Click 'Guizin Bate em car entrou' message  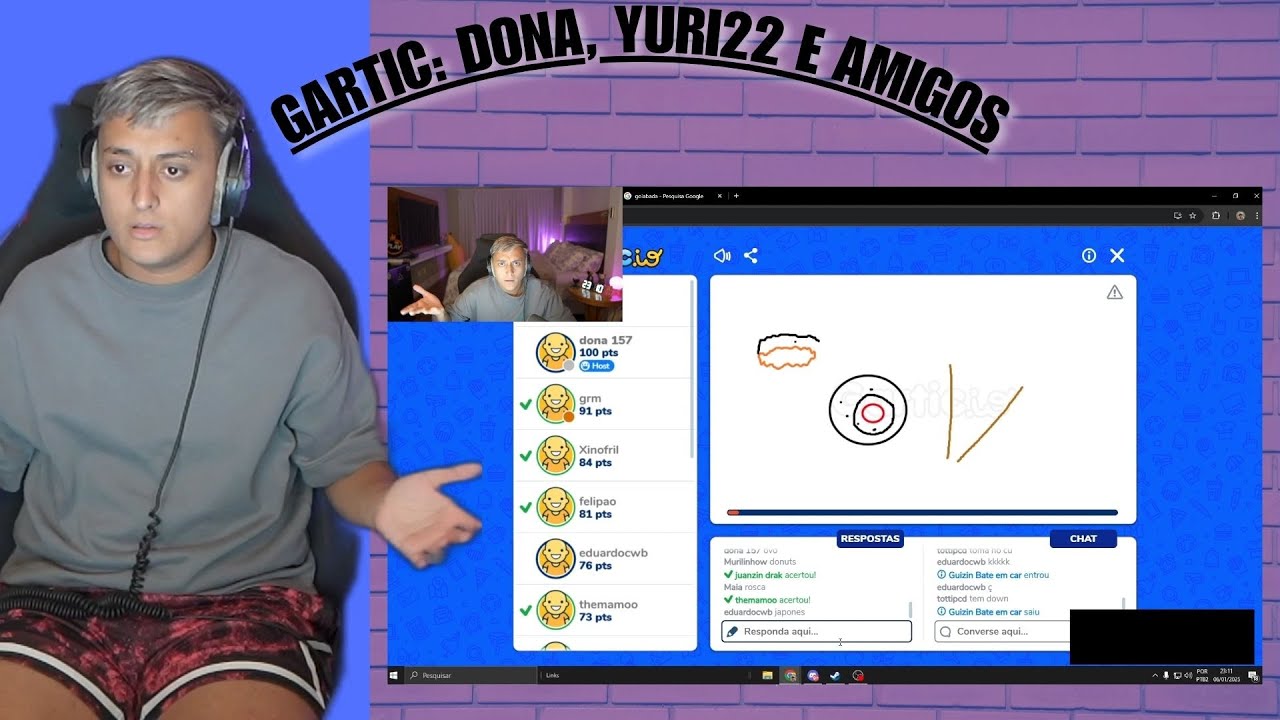tap(993, 575)
